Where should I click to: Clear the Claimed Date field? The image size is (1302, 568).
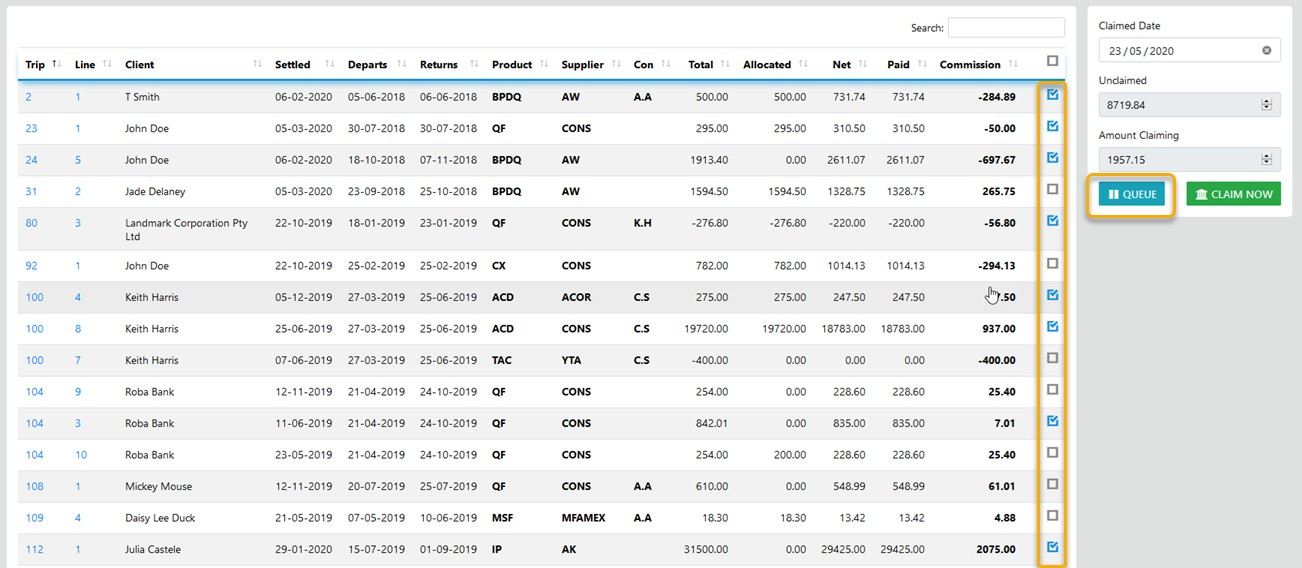(1266, 50)
